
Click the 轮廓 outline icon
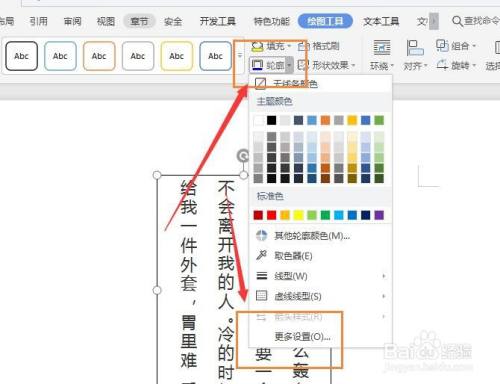coord(258,65)
